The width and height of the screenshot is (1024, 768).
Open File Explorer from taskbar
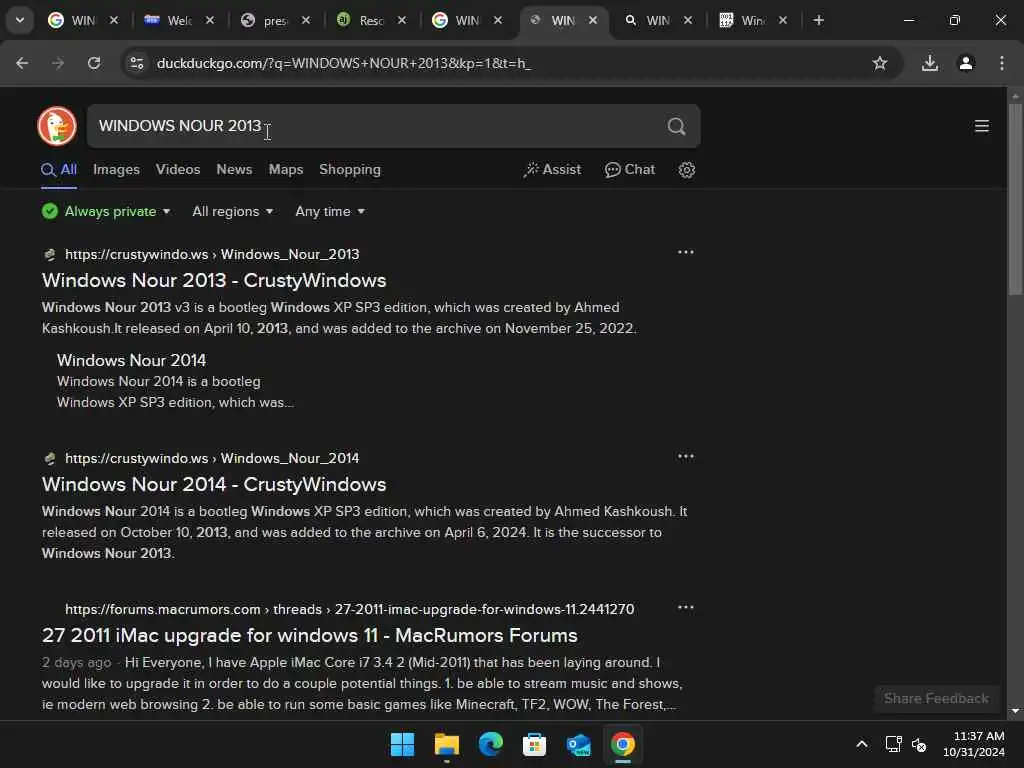click(x=447, y=744)
